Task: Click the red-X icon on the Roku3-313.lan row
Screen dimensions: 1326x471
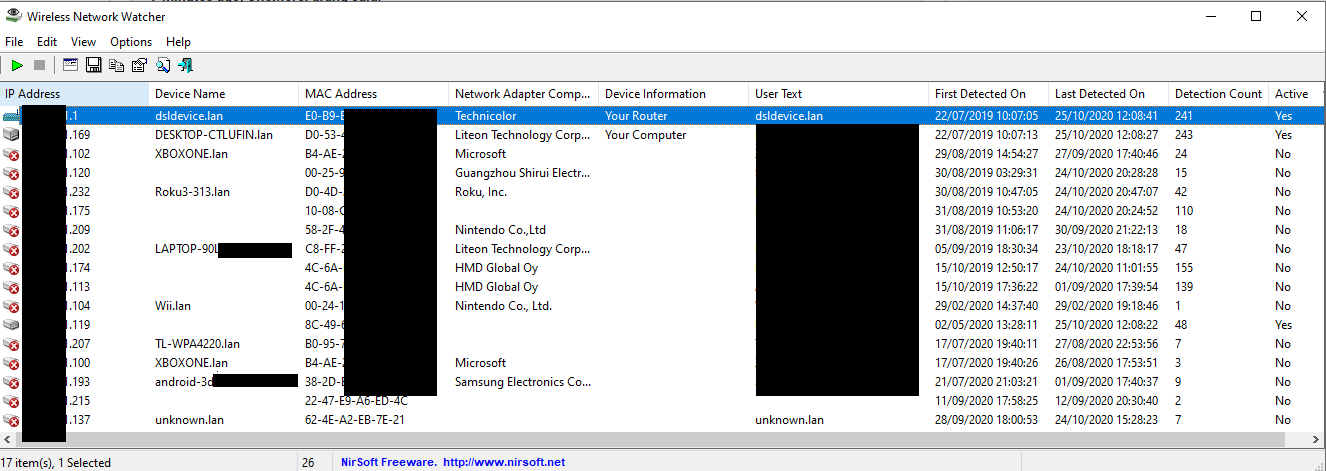Action: pos(12,192)
